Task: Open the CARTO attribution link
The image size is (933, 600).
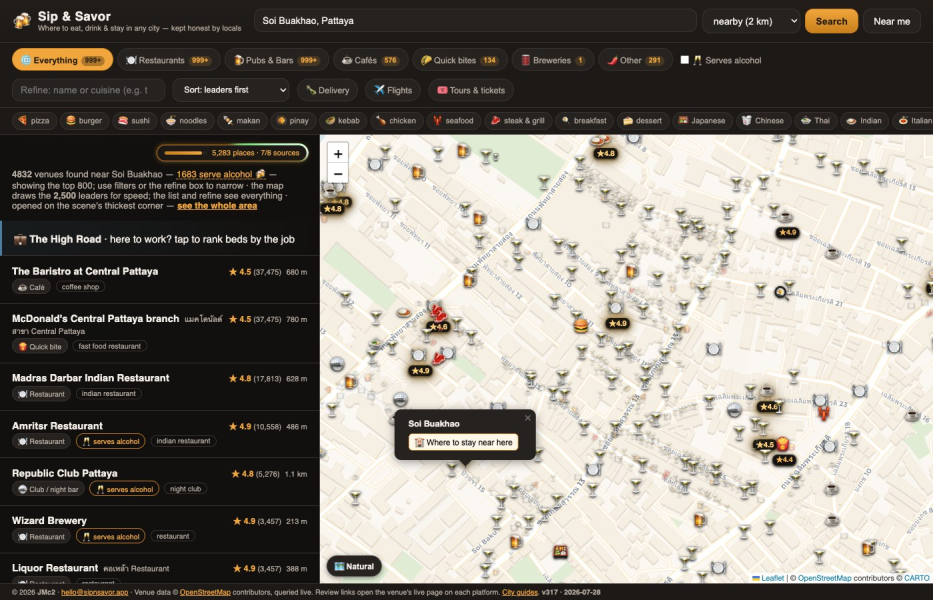Action: pyautogui.click(x=916, y=578)
